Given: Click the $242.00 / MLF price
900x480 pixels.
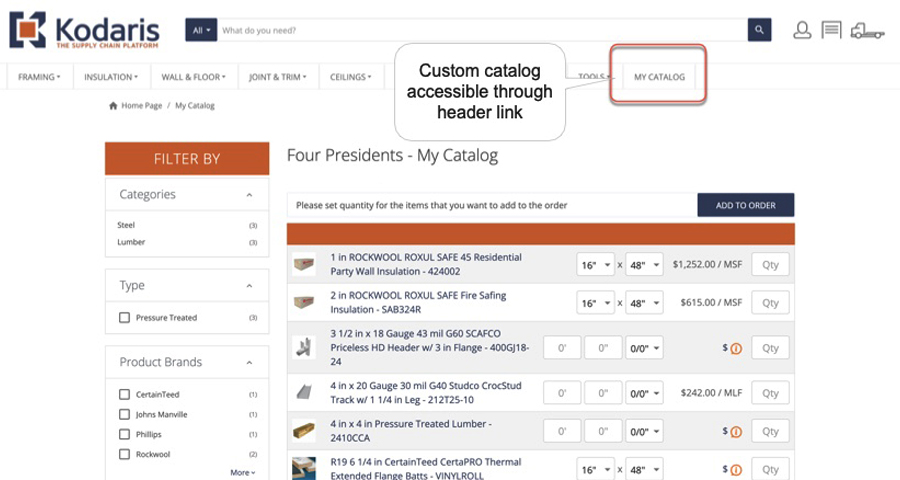Looking at the screenshot, I should click(711, 393).
